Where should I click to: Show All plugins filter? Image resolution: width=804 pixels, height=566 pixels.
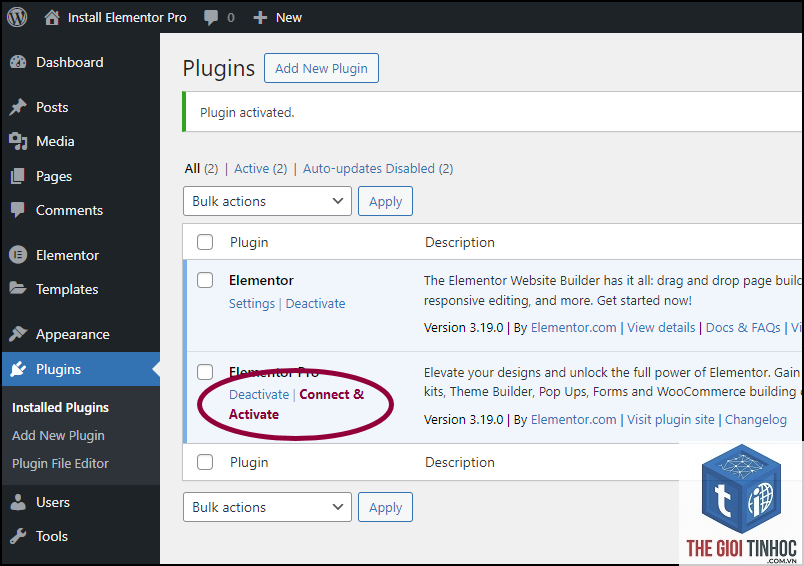click(192, 169)
